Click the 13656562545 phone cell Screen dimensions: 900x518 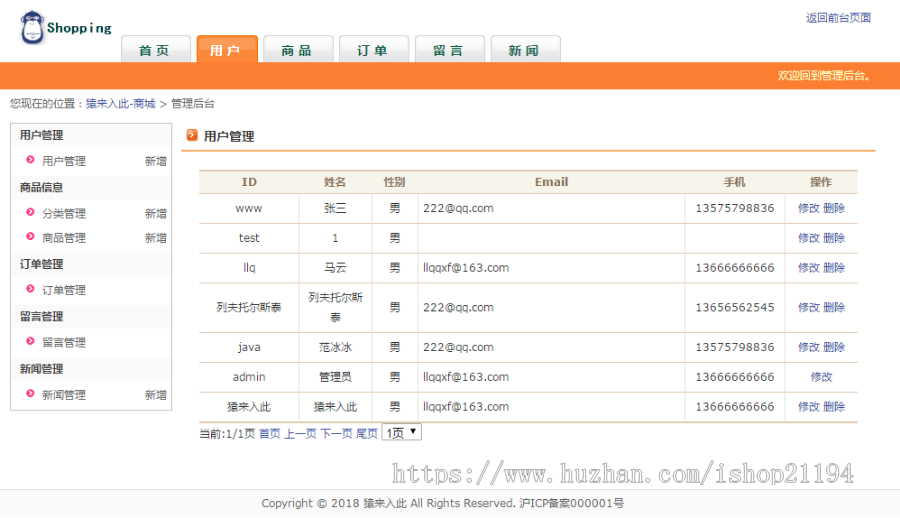click(x=735, y=307)
